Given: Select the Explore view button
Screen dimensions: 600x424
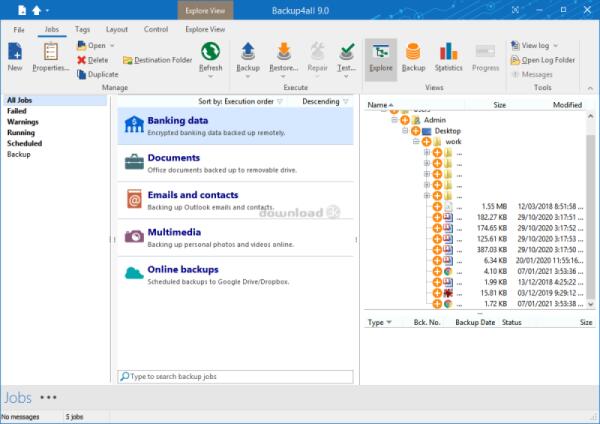Looking at the screenshot, I should (x=379, y=56).
